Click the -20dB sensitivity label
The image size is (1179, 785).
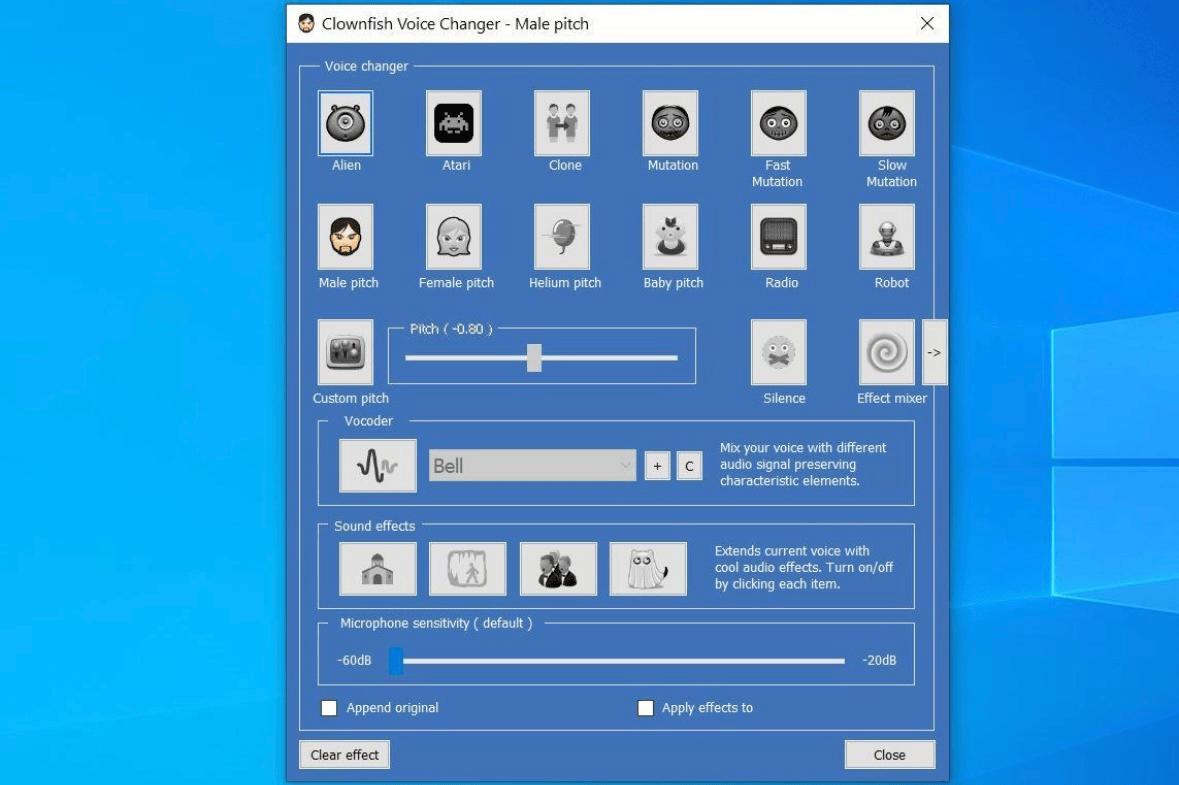[x=879, y=660]
